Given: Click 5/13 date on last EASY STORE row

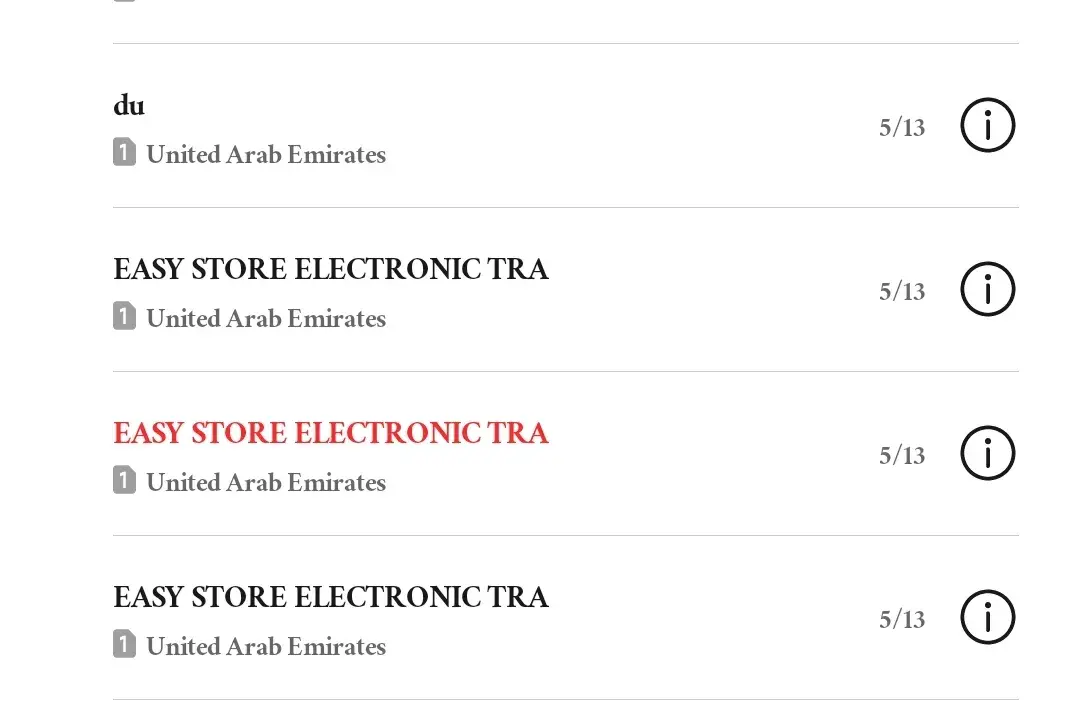Looking at the screenshot, I should 902,620.
